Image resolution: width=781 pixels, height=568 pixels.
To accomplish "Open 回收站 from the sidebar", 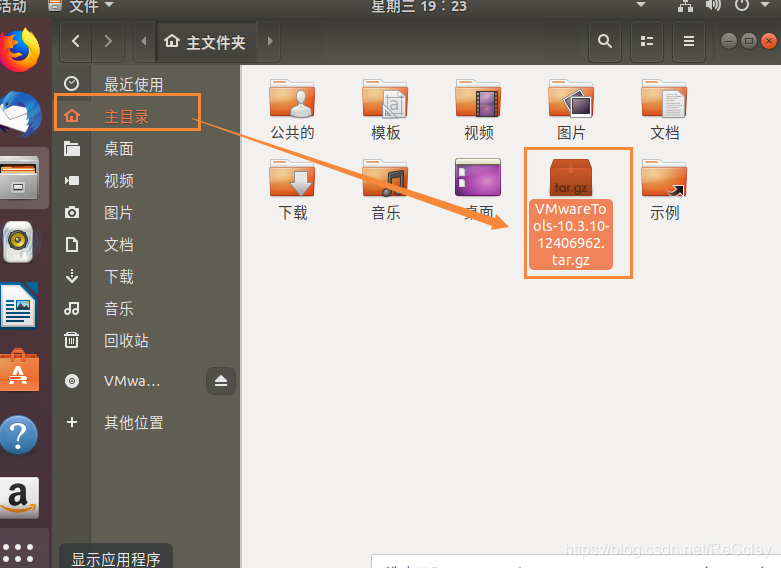I will tap(146, 340).
